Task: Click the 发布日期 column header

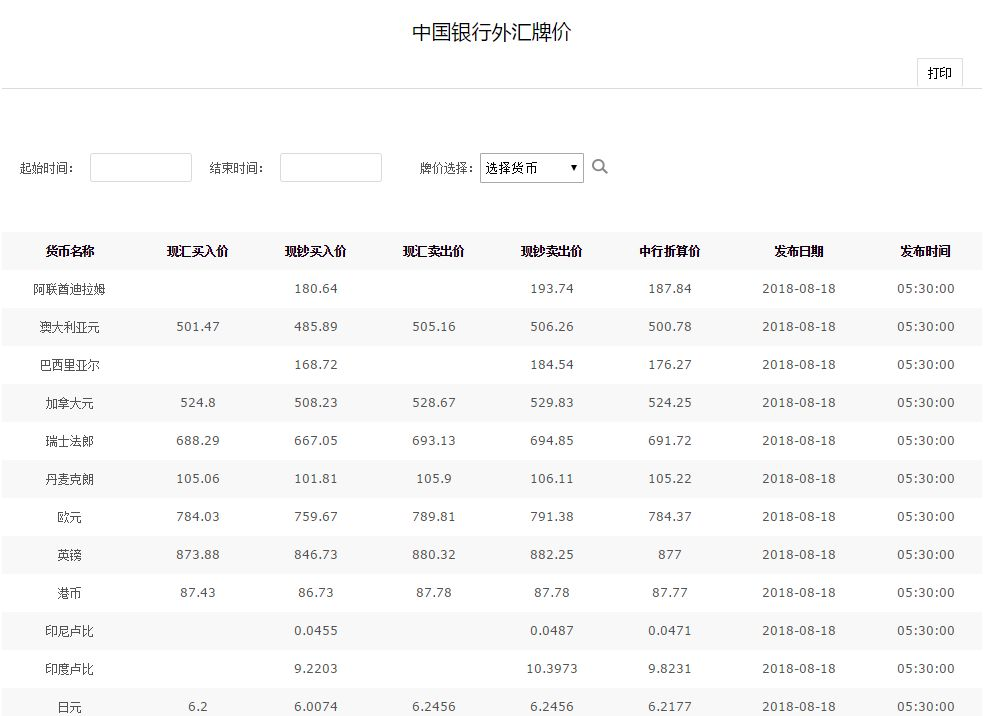Action: [x=799, y=251]
